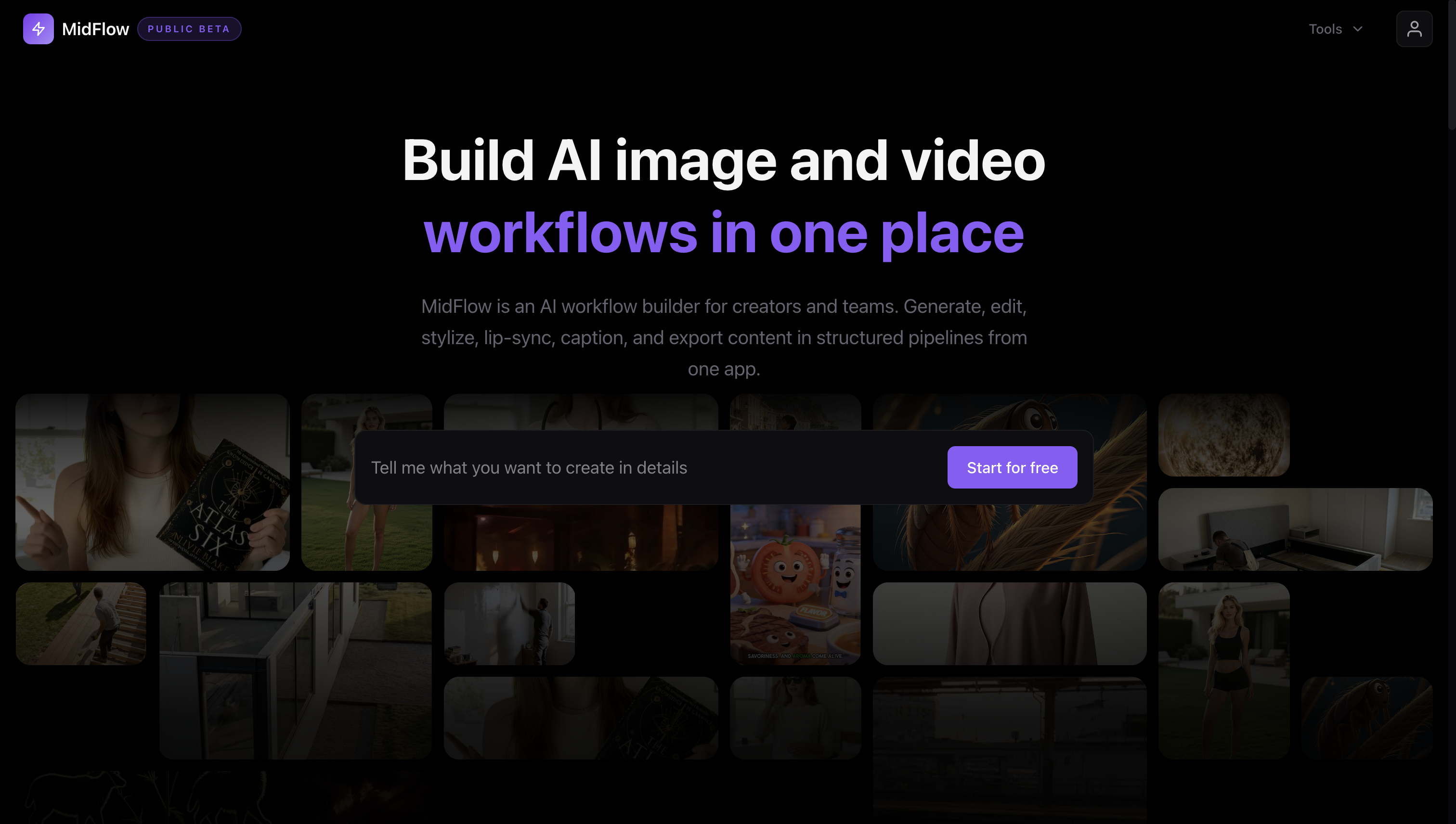Select the MidFlow brand name in header
Screen dimensions: 1456x824
(x=96, y=29)
